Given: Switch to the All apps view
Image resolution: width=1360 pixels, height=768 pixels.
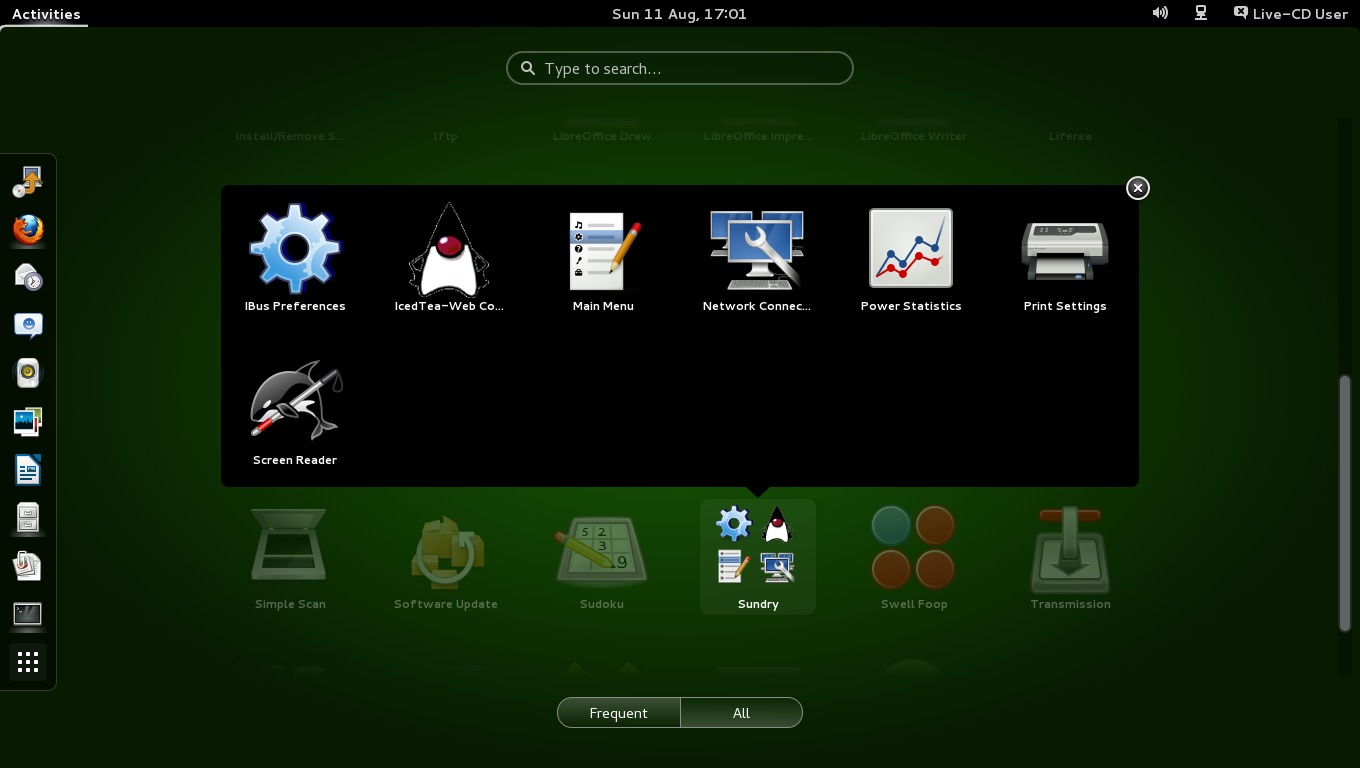Looking at the screenshot, I should coord(741,713).
